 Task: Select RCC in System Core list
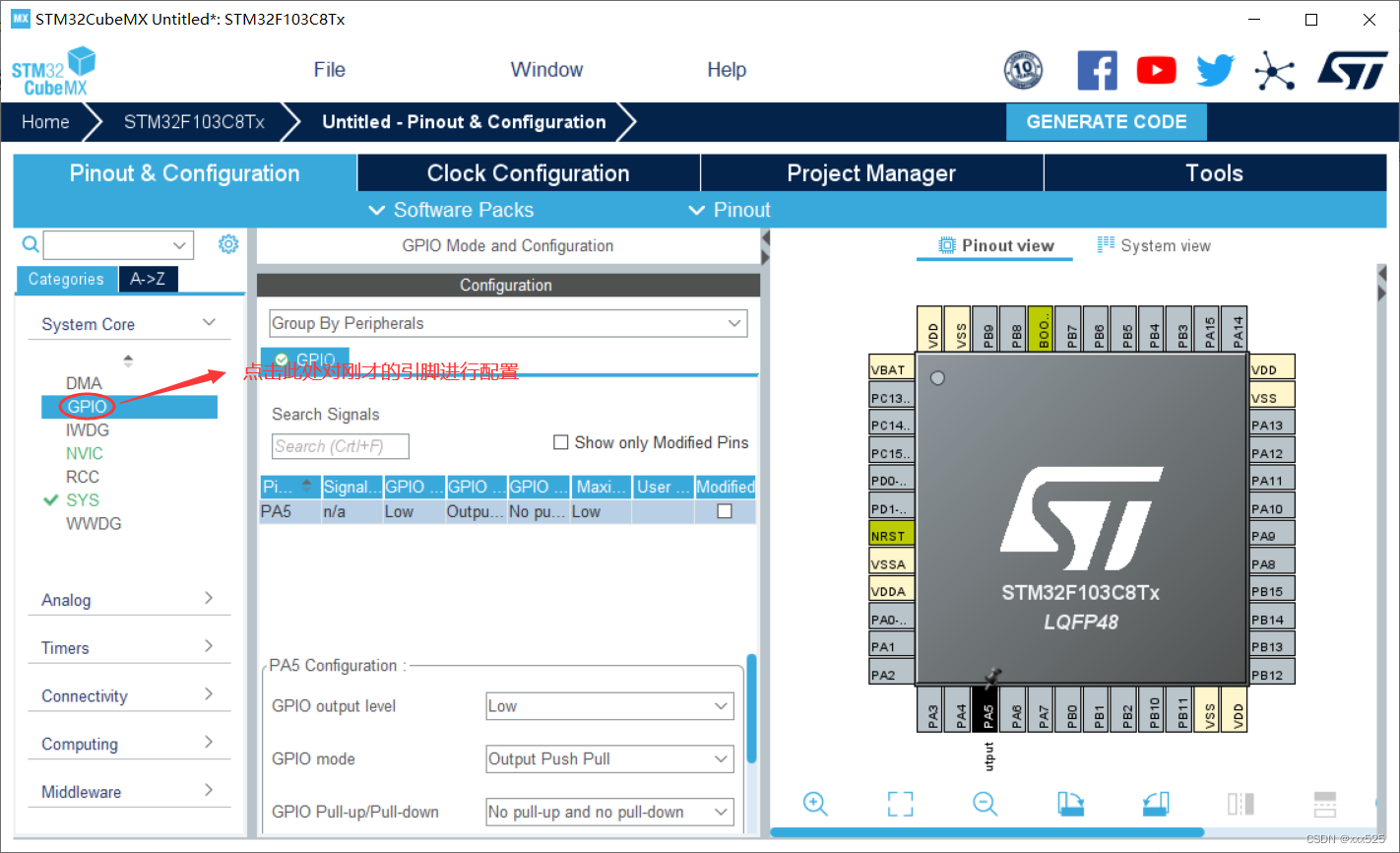click(83, 477)
